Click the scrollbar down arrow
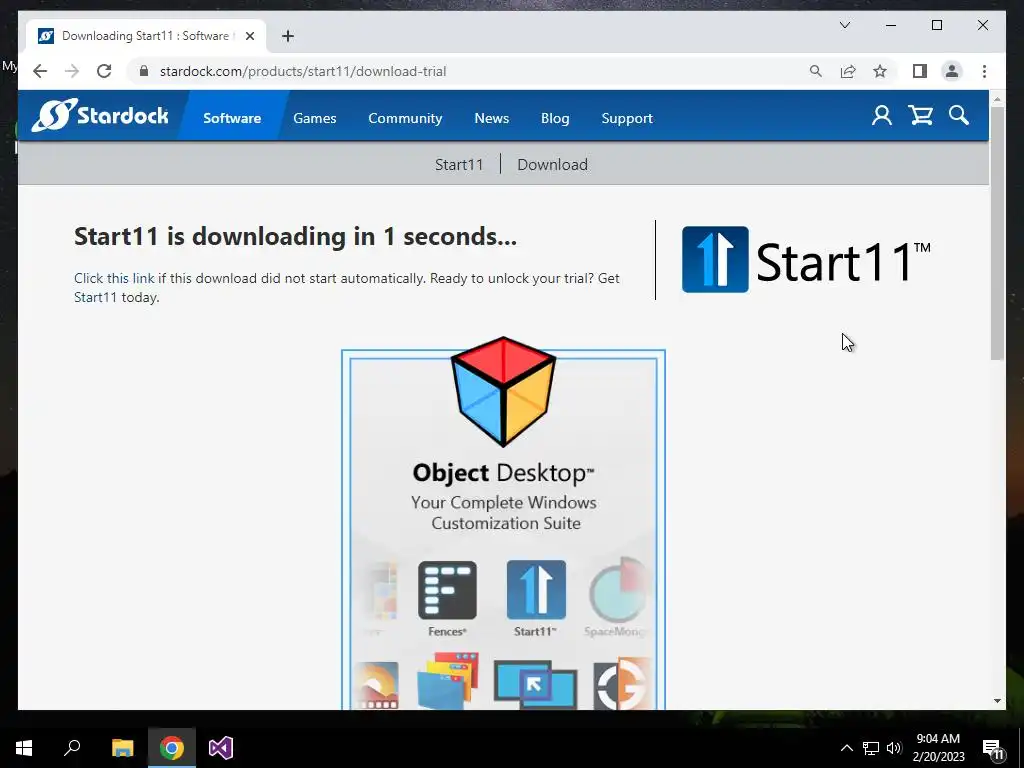Image resolution: width=1024 pixels, height=768 pixels. 997,701
